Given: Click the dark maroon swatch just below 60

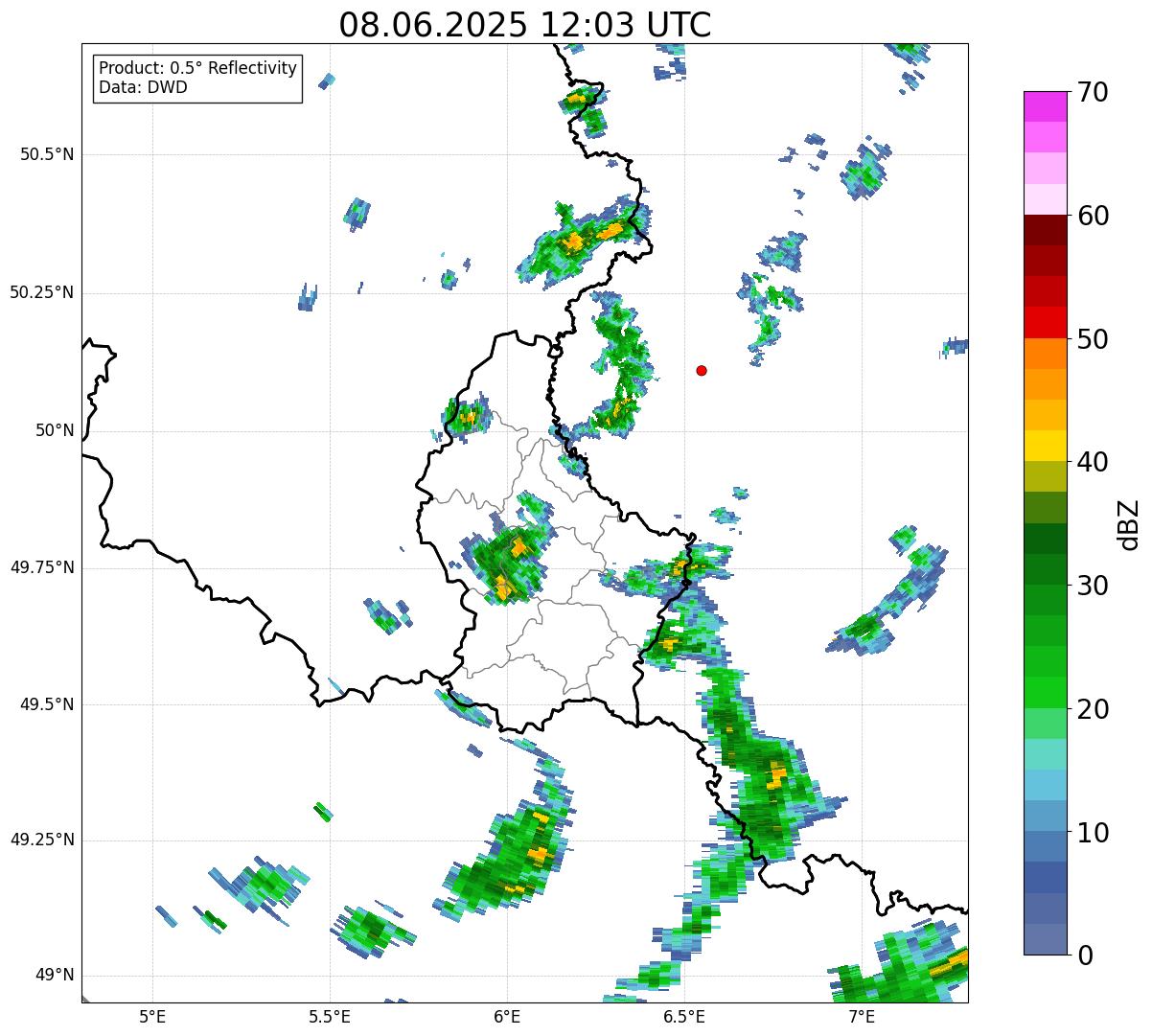Looking at the screenshot, I should click(x=1046, y=230).
